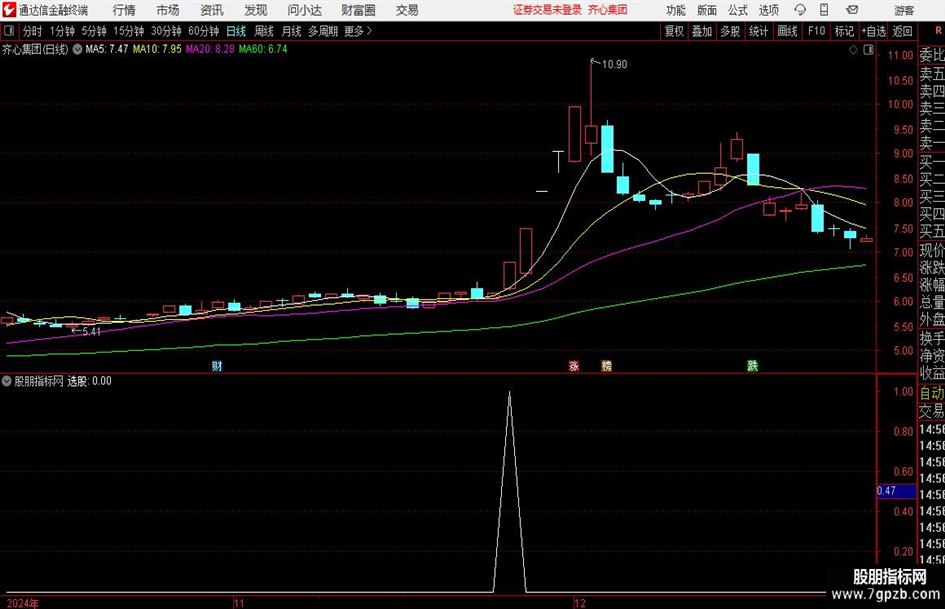Viewport: 945px width, 609px height.
Task: Open the 发现 menu
Action: (256, 10)
